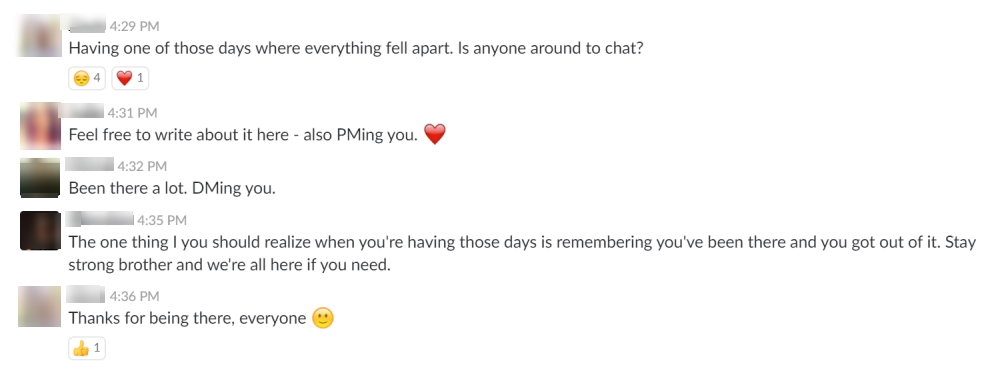Click the heart emoji in PMing message
The image size is (996, 375).
tap(434, 134)
